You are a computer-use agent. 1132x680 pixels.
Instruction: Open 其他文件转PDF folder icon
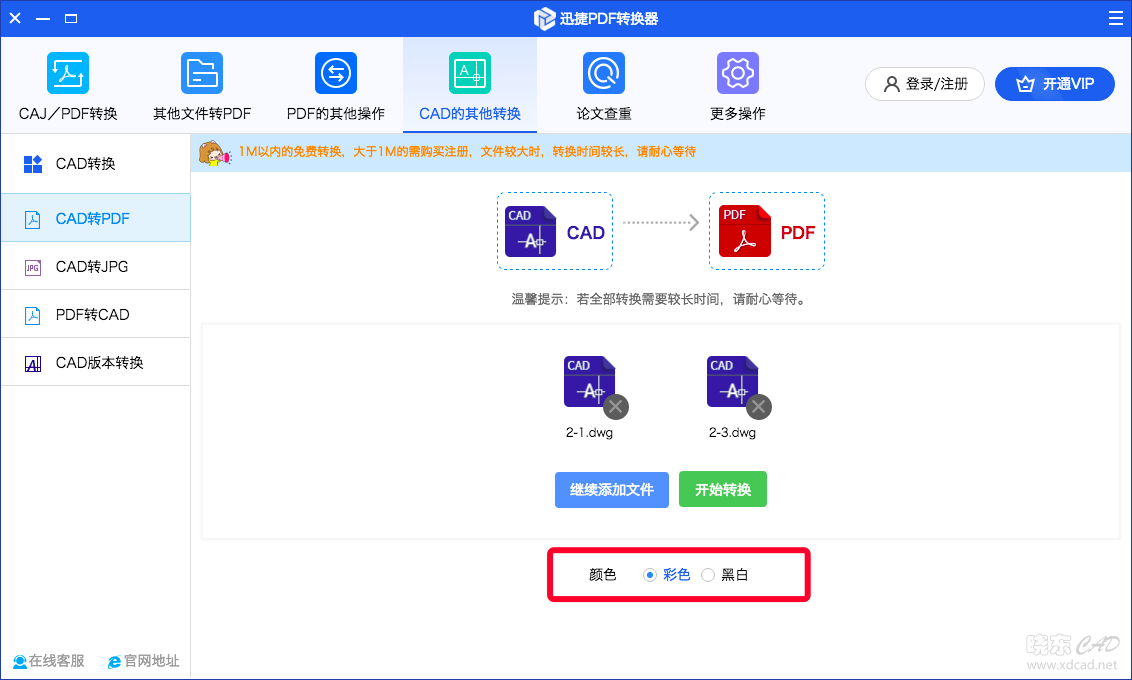(201, 73)
